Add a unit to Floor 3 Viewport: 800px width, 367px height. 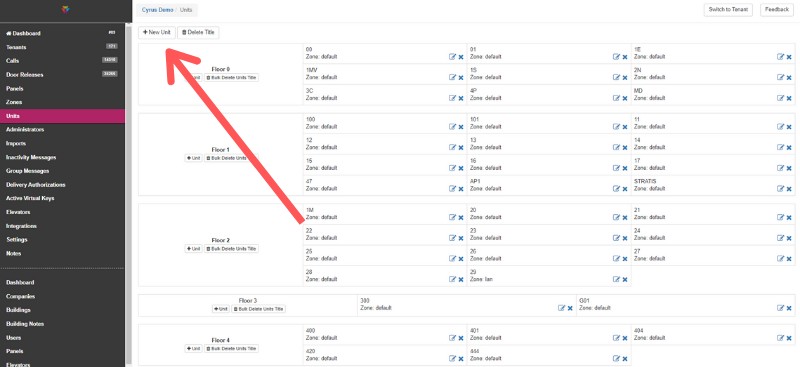pos(221,309)
